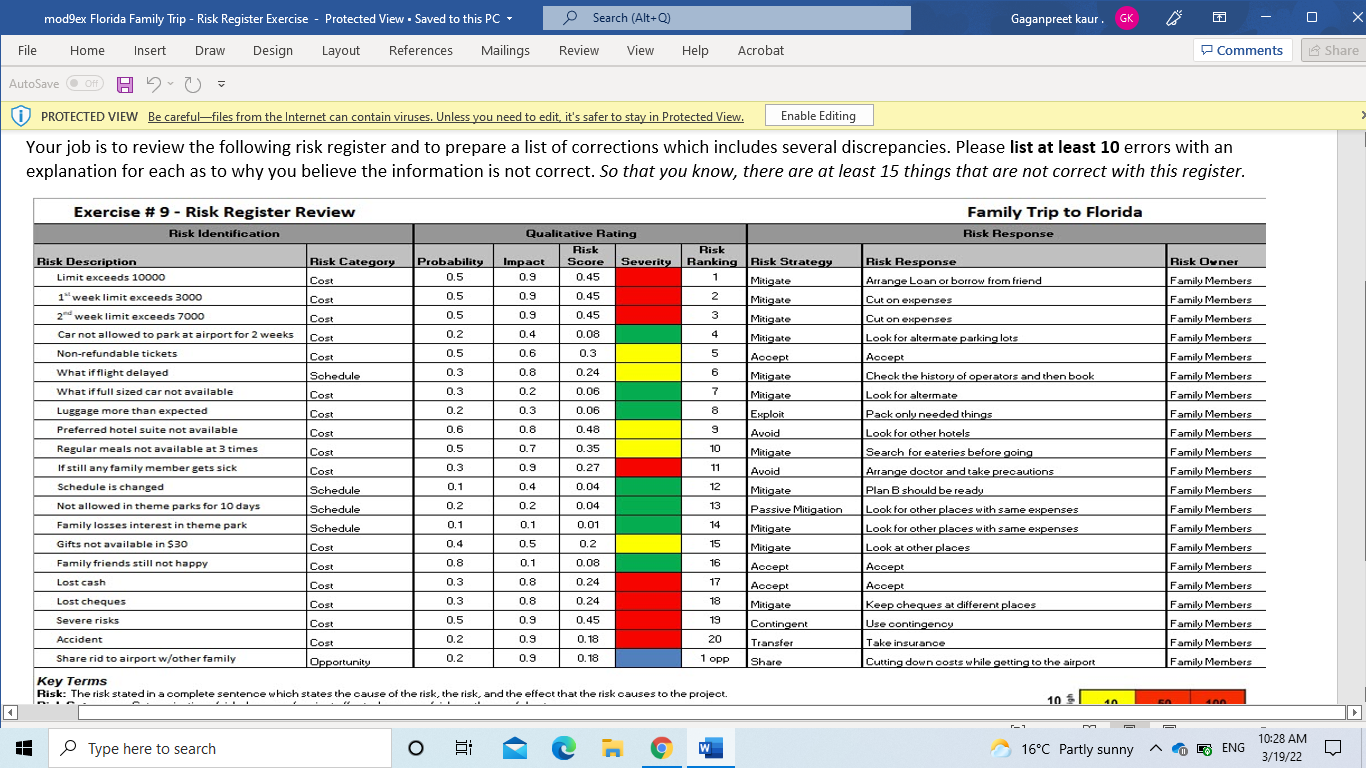This screenshot has width=1366, height=768.
Task: Show hidden system tray icons
Action: (x=1156, y=749)
